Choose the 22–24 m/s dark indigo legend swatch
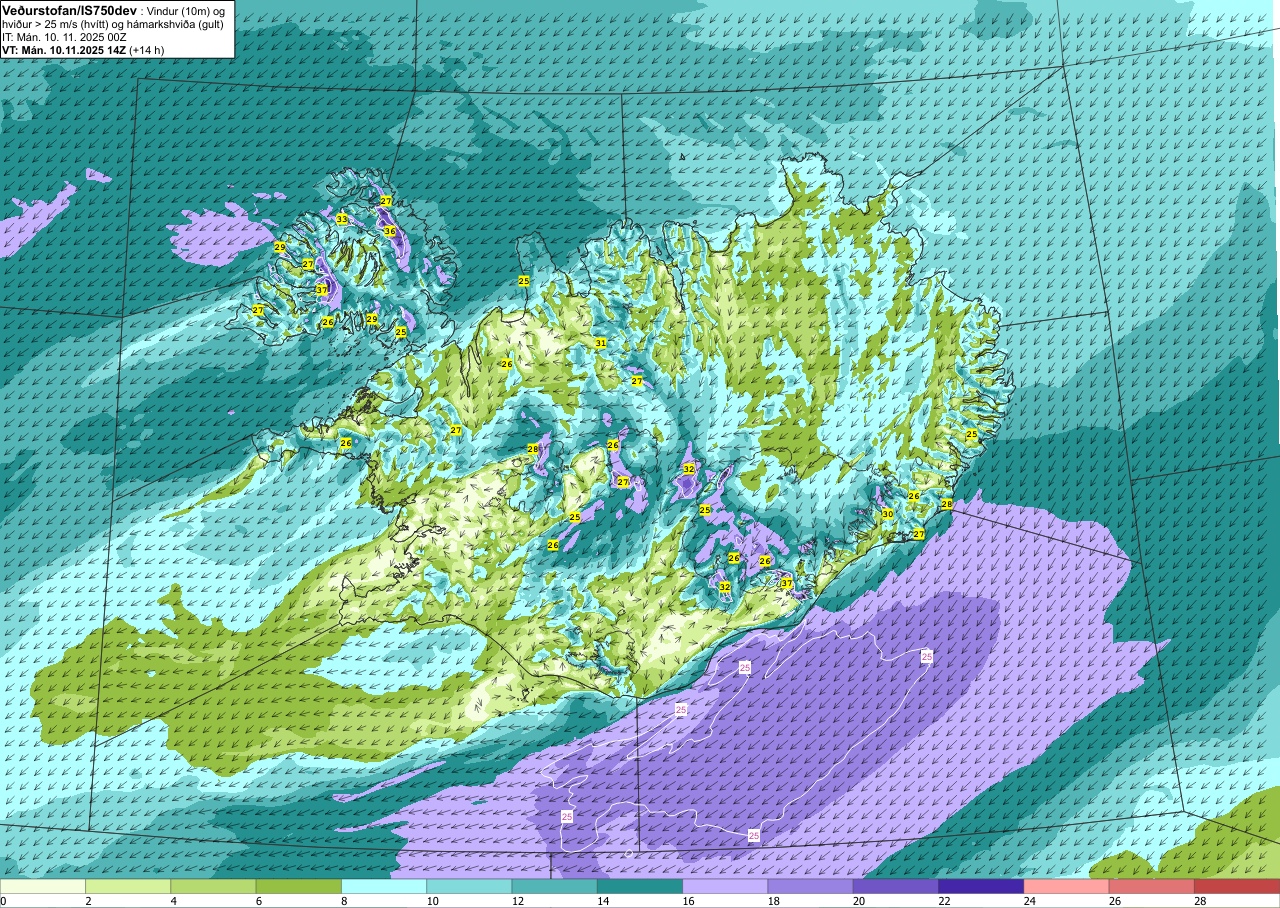The width and height of the screenshot is (1280, 908). point(981,886)
